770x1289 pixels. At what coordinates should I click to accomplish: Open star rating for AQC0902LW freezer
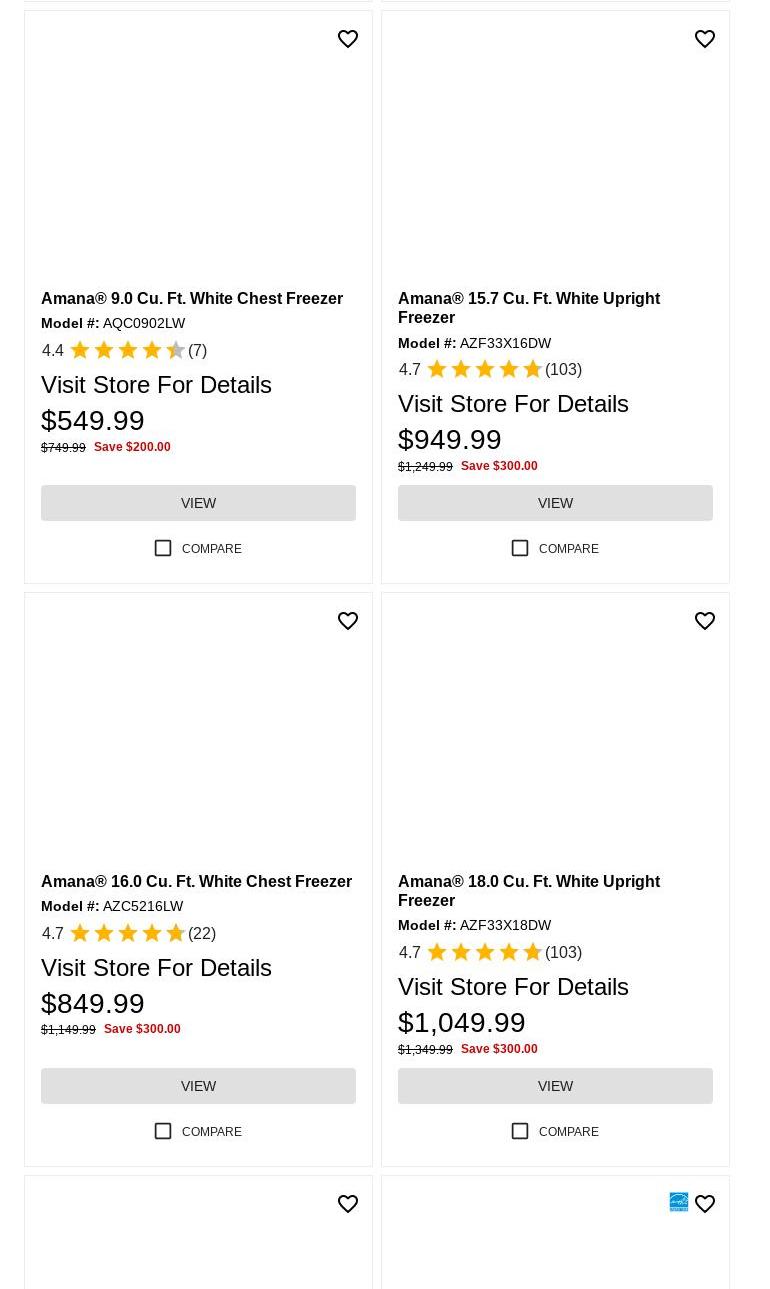tap(127, 351)
